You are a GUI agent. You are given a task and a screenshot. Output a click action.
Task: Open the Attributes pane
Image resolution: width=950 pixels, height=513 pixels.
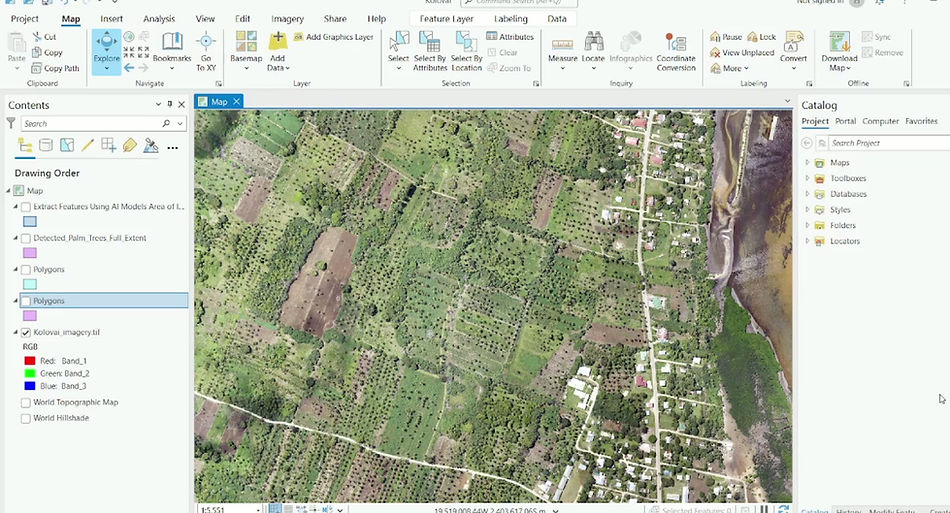[510, 37]
